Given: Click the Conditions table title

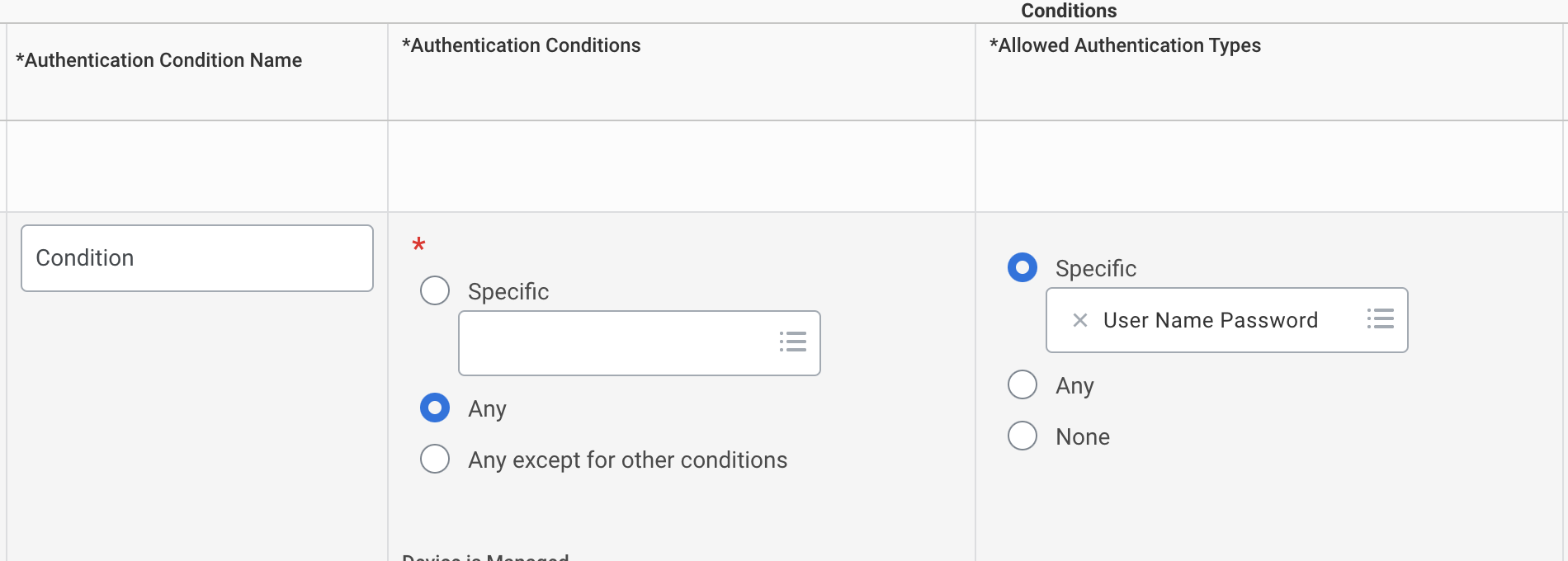Looking at the screenshot, I should [x=1069, y=11].
